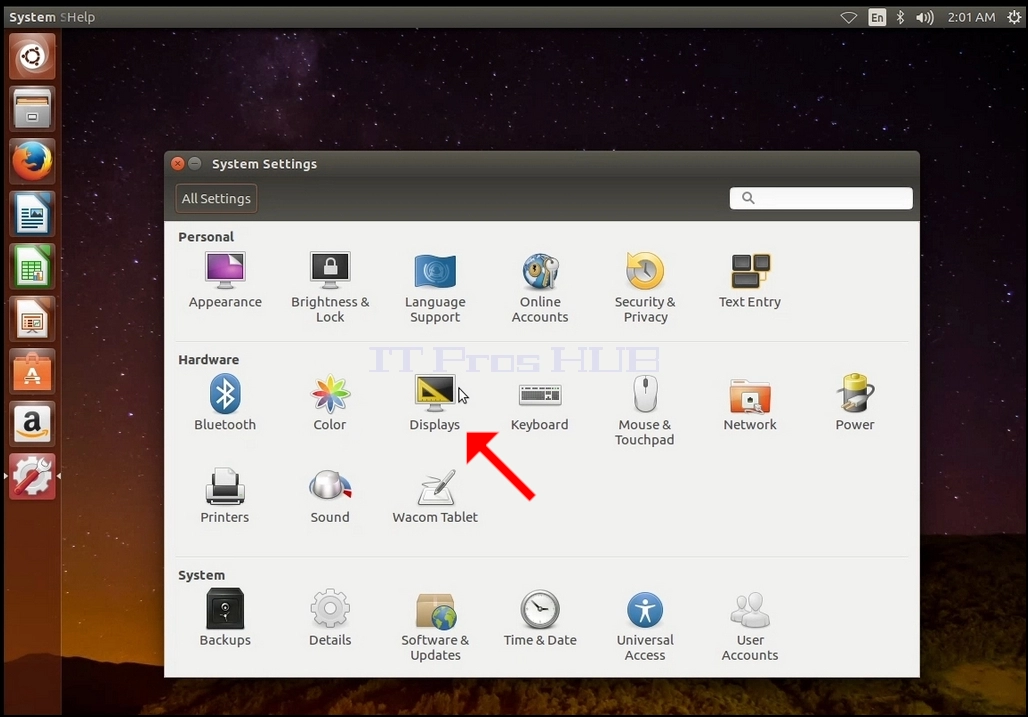This screenshot has width=1028, height=717.
Task: Open the network indicator in the top panel
Action: [848, 18]
